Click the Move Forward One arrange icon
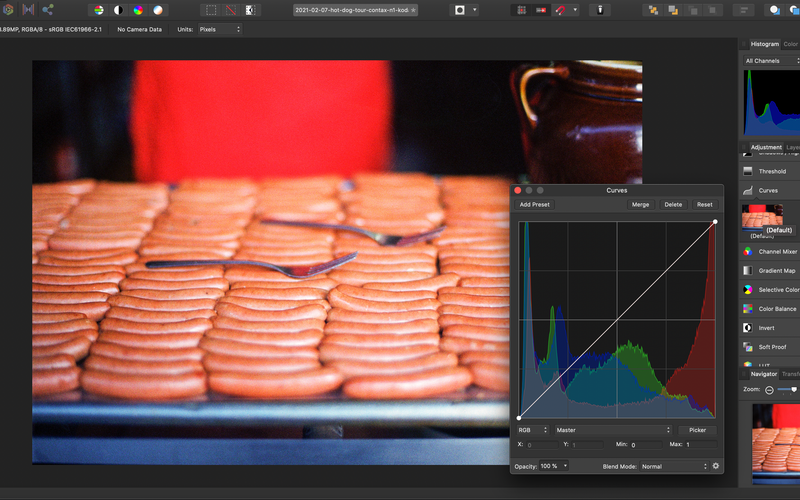Viewport: 800px width, 500px height. [x=693, y=10]
